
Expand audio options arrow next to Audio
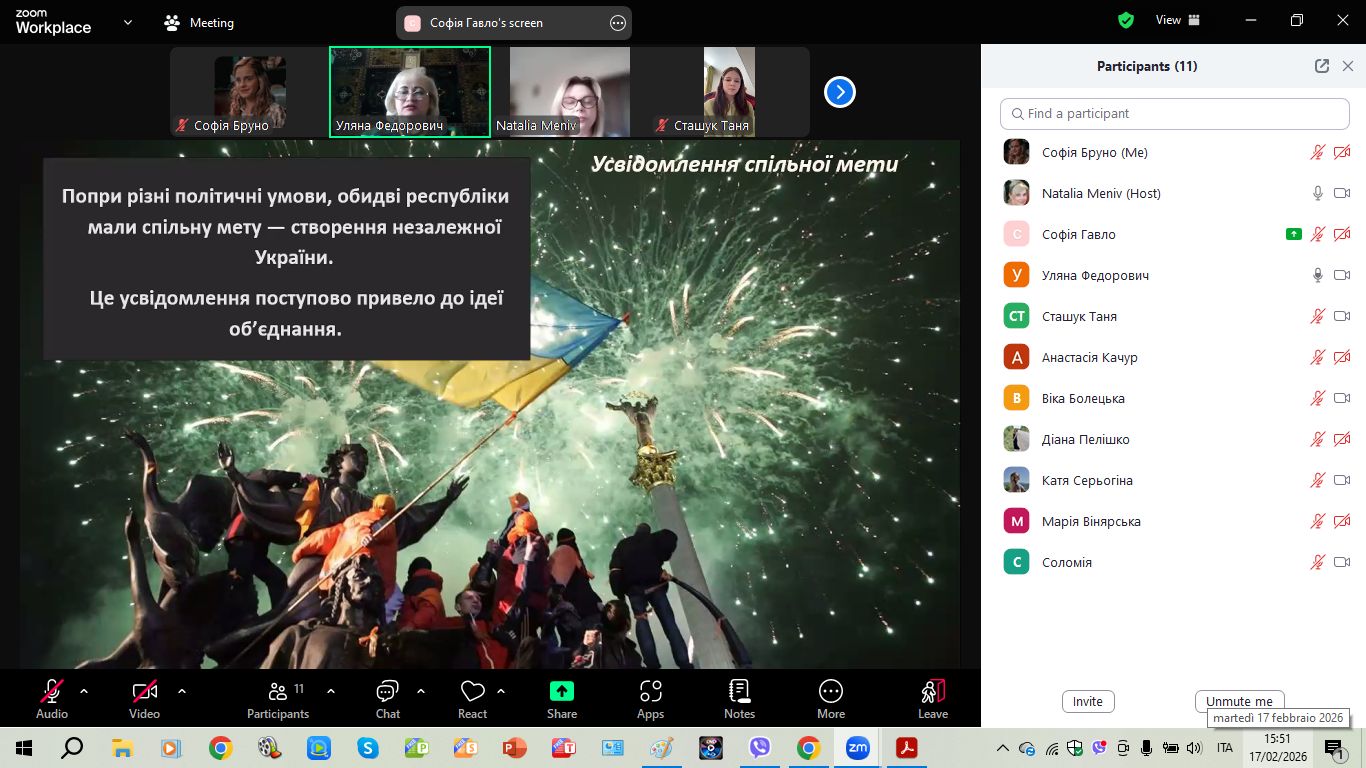[84, 690]
